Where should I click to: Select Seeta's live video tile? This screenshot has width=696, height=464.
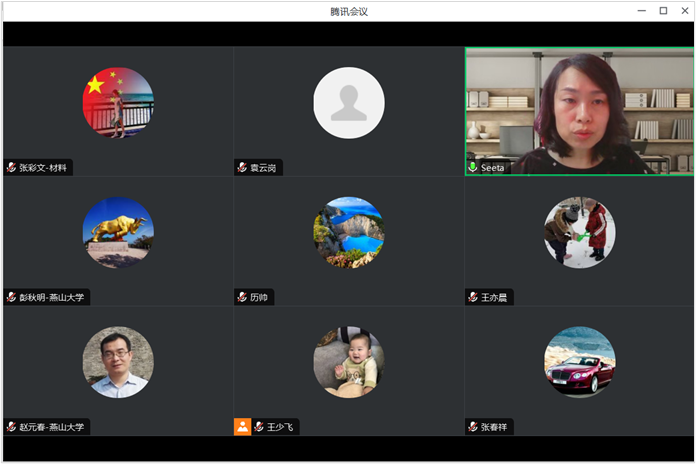tap(579, 111)
